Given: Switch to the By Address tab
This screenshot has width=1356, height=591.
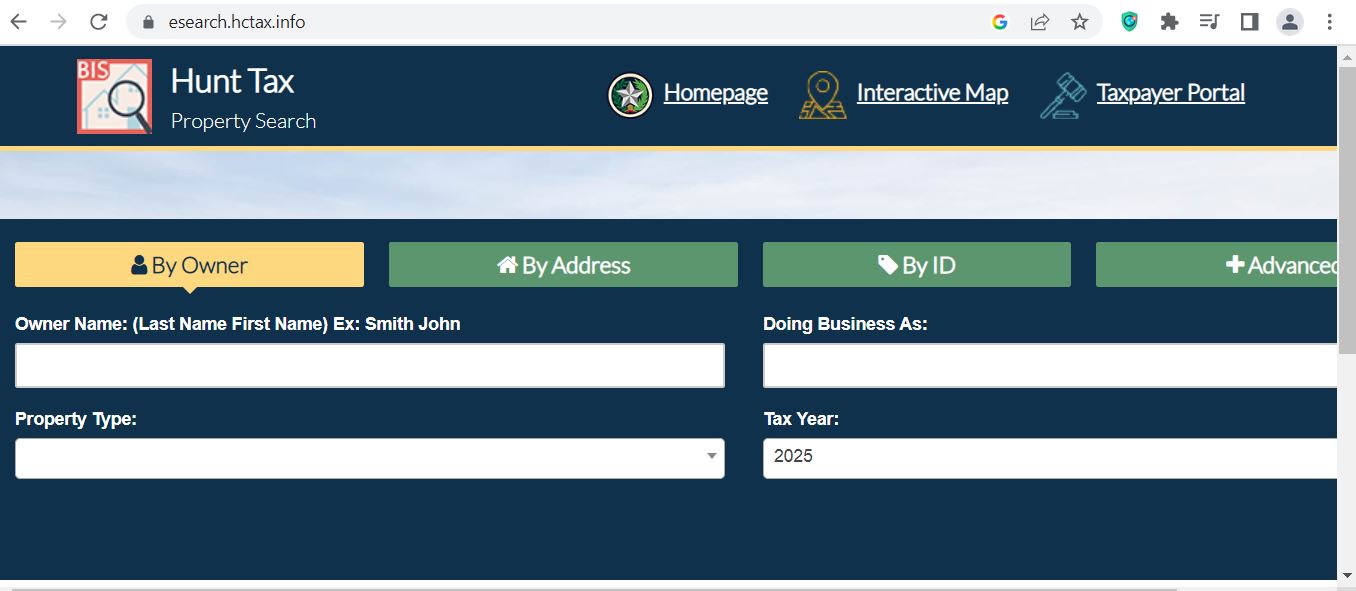Looking at the screenshot, I should [x=563, y=265].
